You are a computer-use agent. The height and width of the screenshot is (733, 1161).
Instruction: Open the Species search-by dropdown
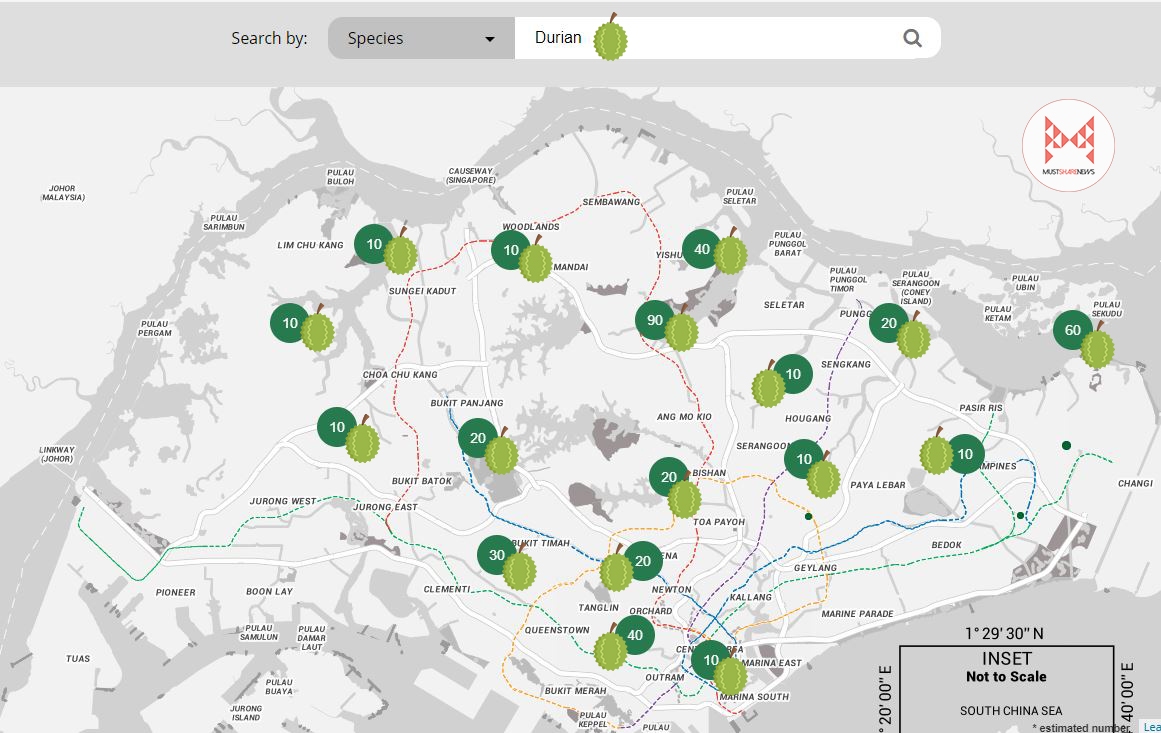pos(420,38)
